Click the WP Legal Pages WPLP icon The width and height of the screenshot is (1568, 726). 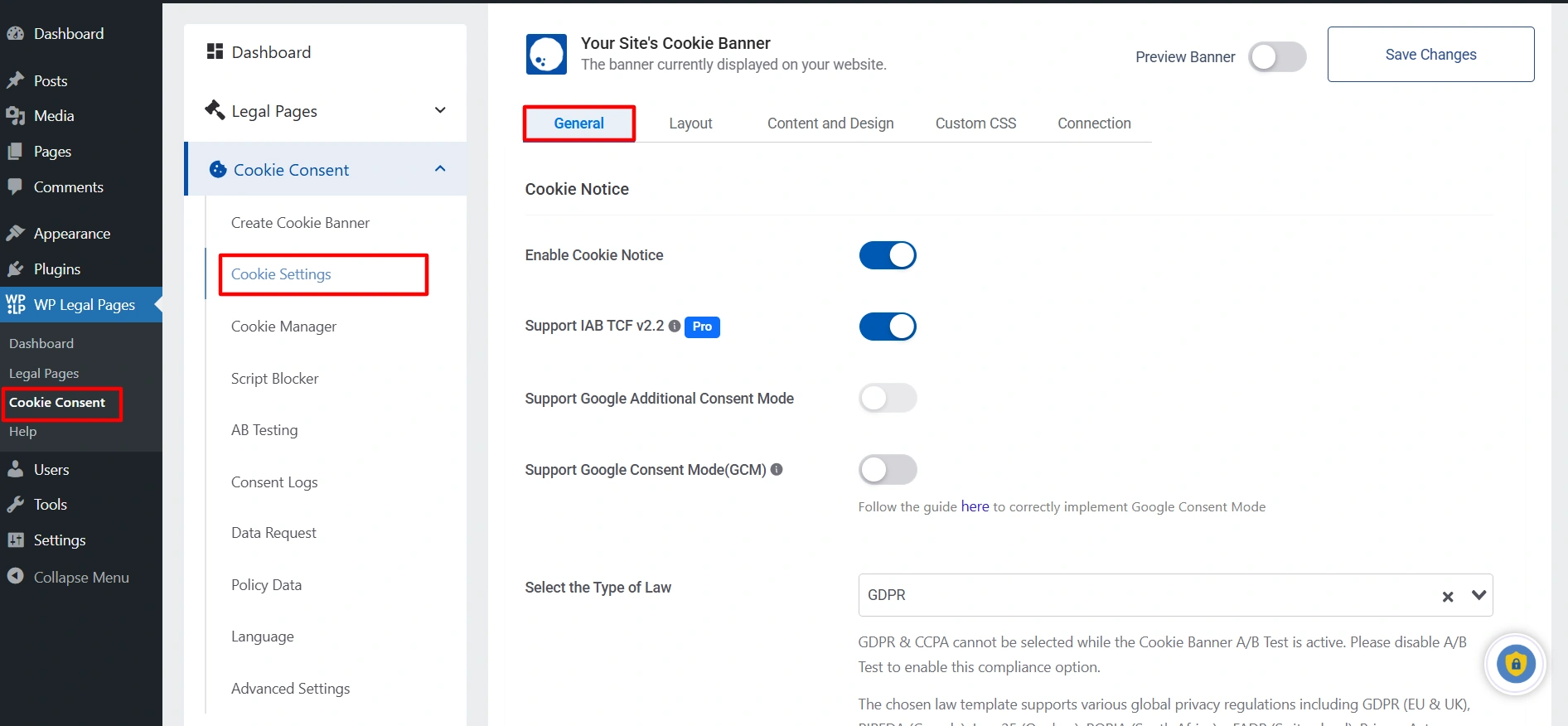pos(16,304)
